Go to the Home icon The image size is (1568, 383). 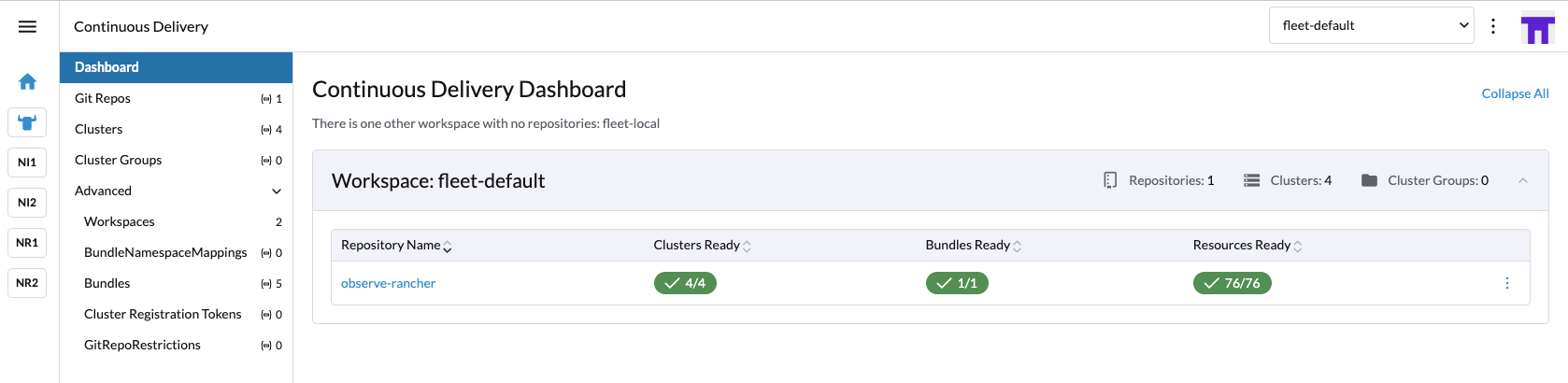coord(27,81)
